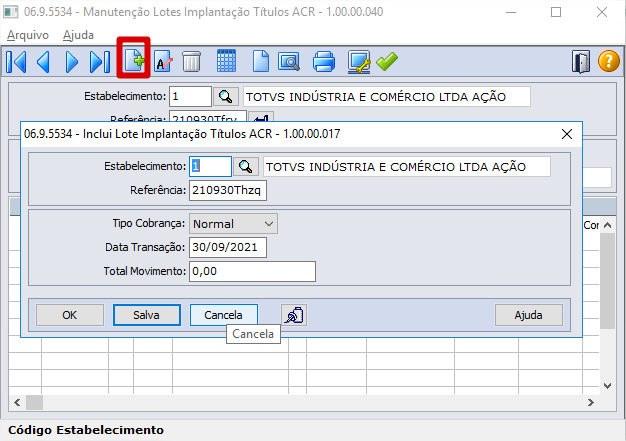Go to next record arrow

(x=71, y=61)
